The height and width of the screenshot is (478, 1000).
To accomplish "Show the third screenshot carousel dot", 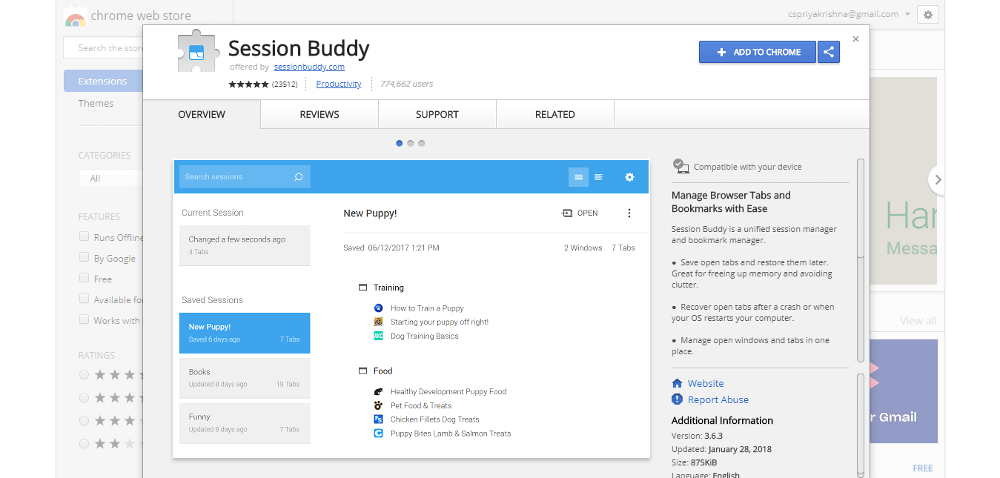I will [x=422, y=143].
